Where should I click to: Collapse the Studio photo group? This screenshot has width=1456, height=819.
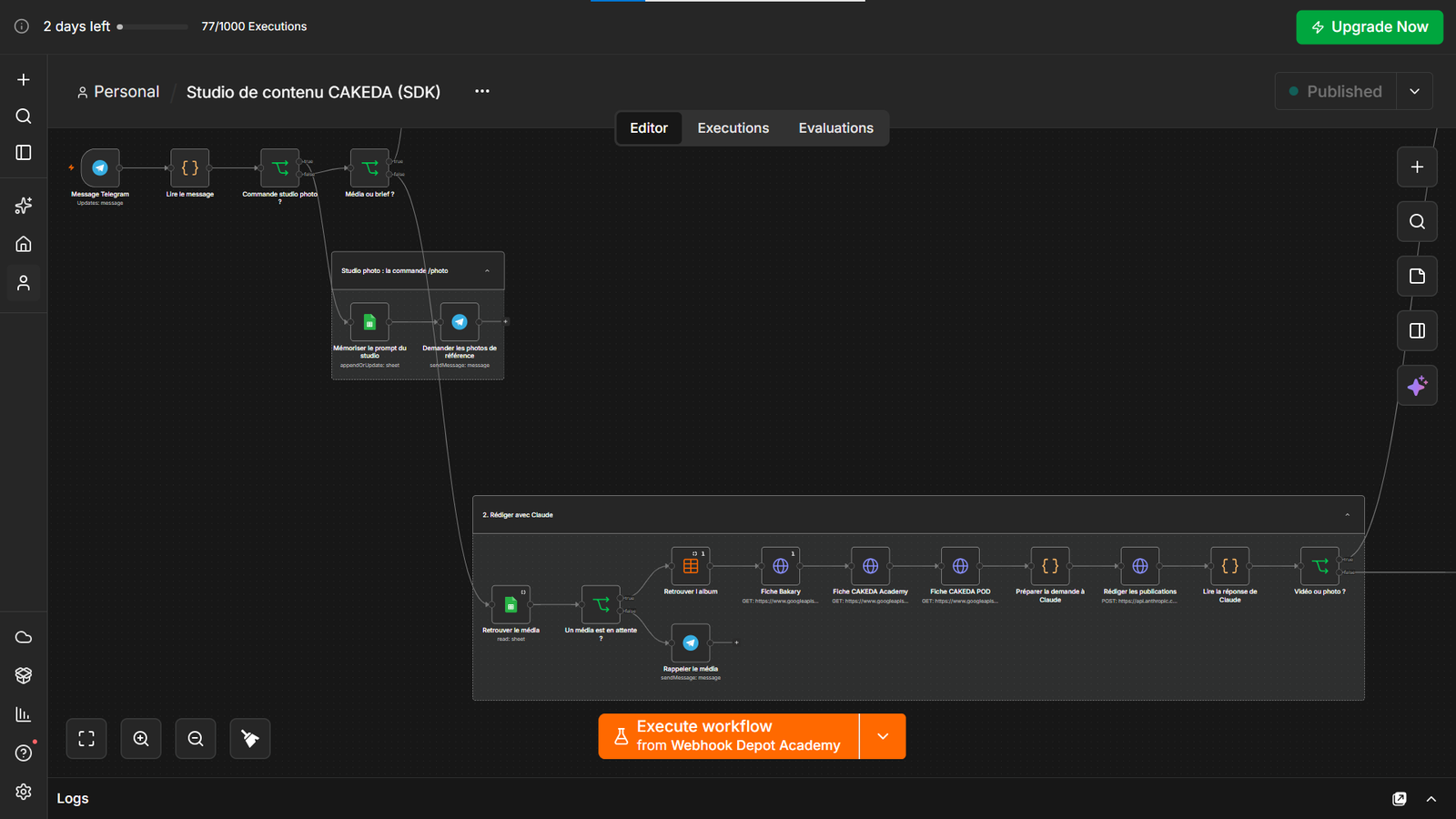(x=487, y=271)
